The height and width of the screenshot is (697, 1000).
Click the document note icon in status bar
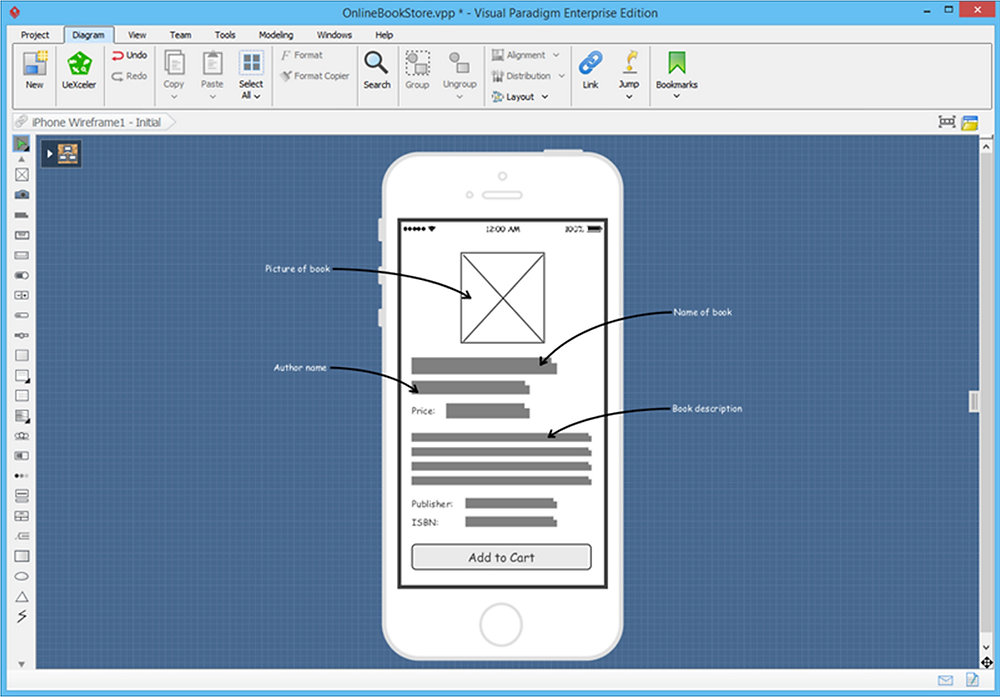tap(972, 680)
